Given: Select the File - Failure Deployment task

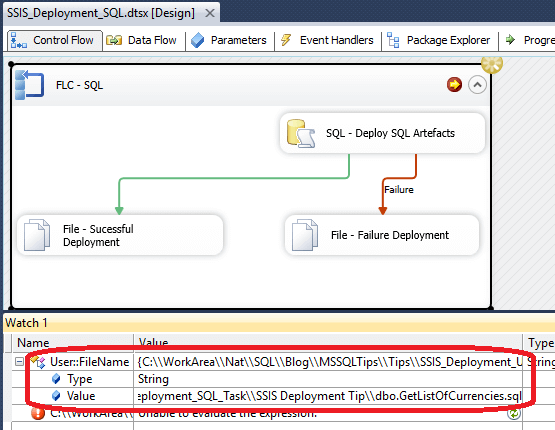Looking at the screenshot, I should tap(382, 235).
